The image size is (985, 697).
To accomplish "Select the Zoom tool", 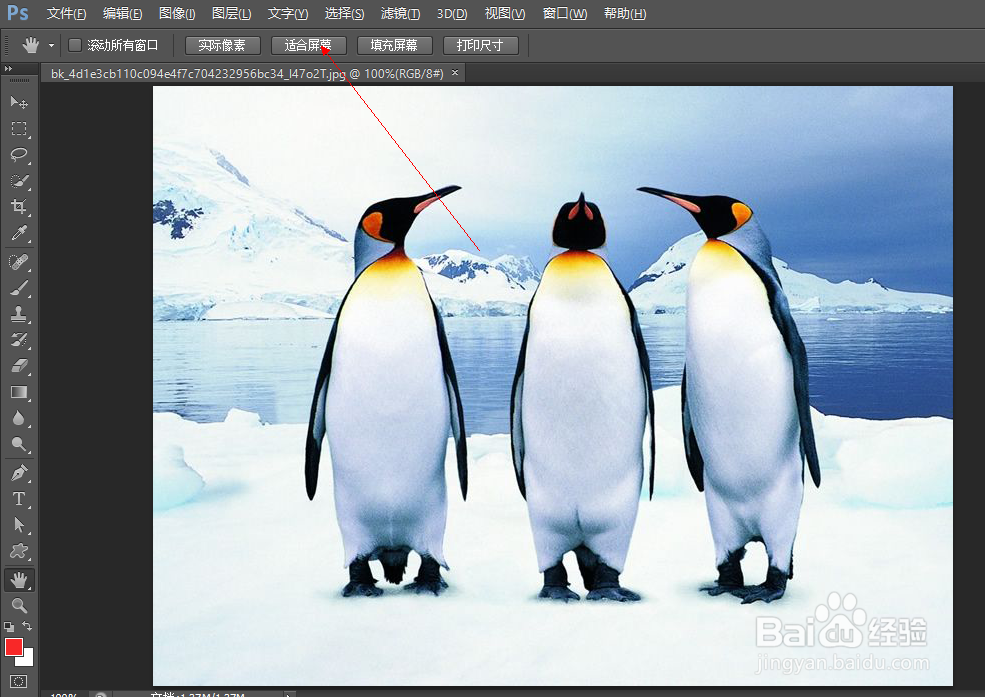I will click(19, 605).
